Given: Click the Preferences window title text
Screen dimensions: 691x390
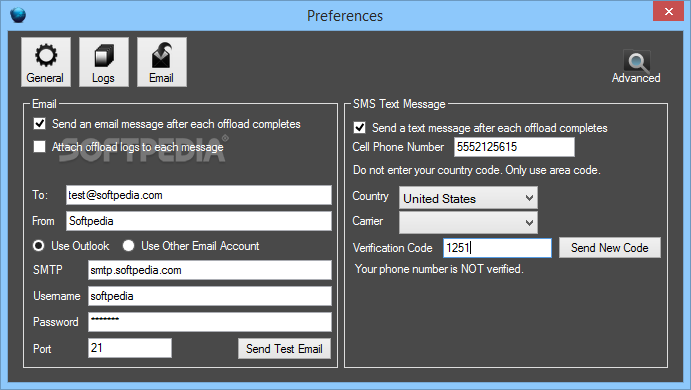Looking at the screenshot, I should coord(345,16).
